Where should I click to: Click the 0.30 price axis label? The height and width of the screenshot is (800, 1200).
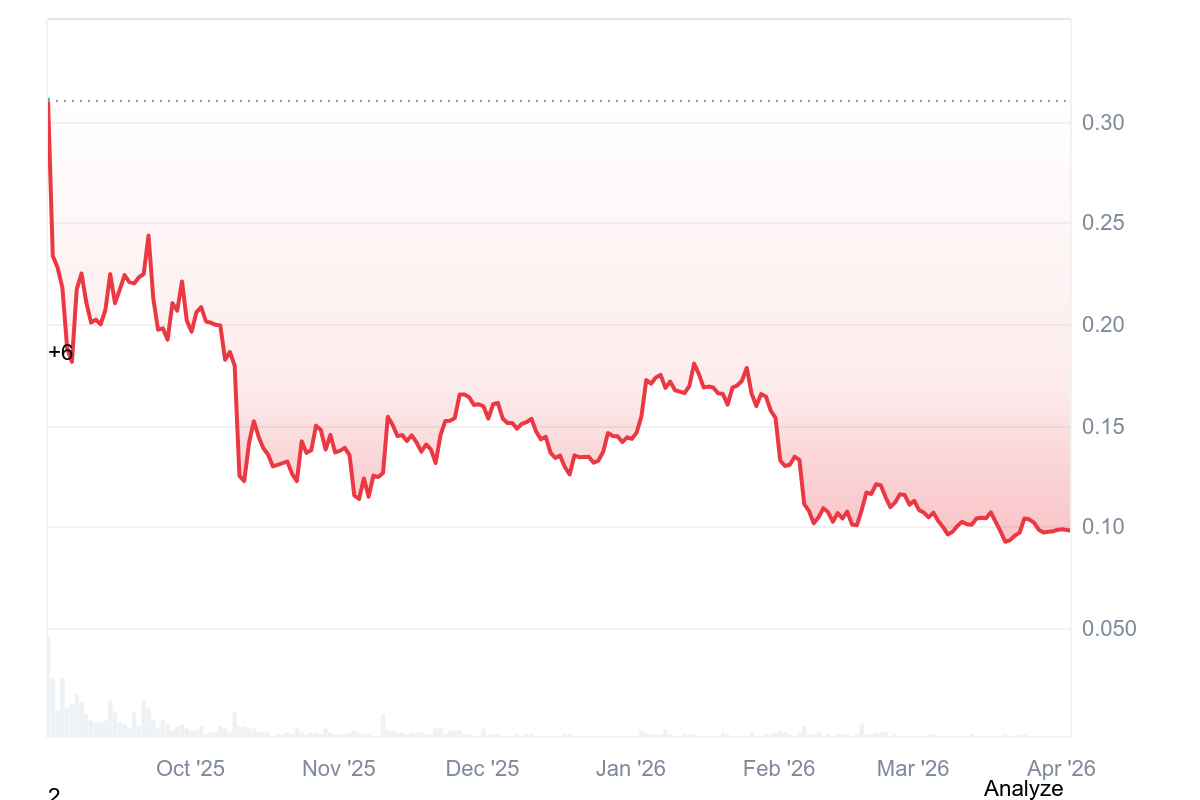(x=1103, y=123)
